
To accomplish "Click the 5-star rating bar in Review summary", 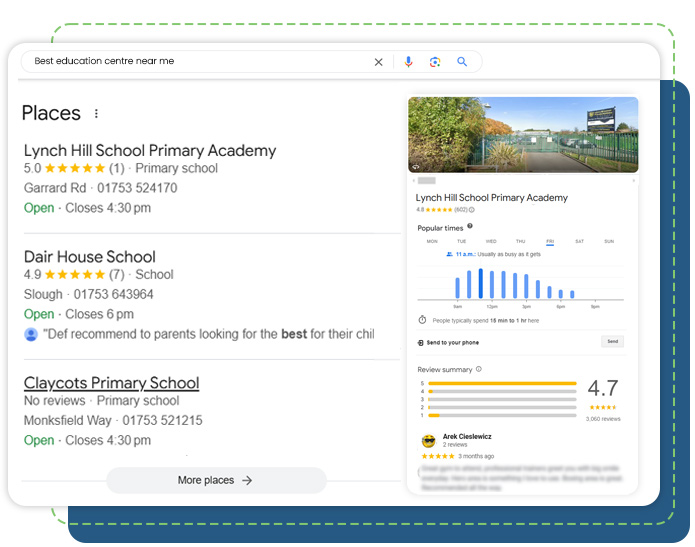I will pos(502,383).
